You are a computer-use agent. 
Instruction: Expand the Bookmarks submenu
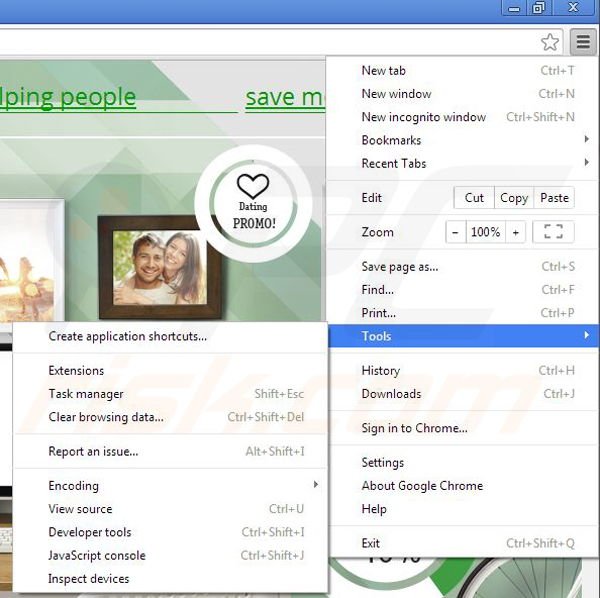coord(464,140)
